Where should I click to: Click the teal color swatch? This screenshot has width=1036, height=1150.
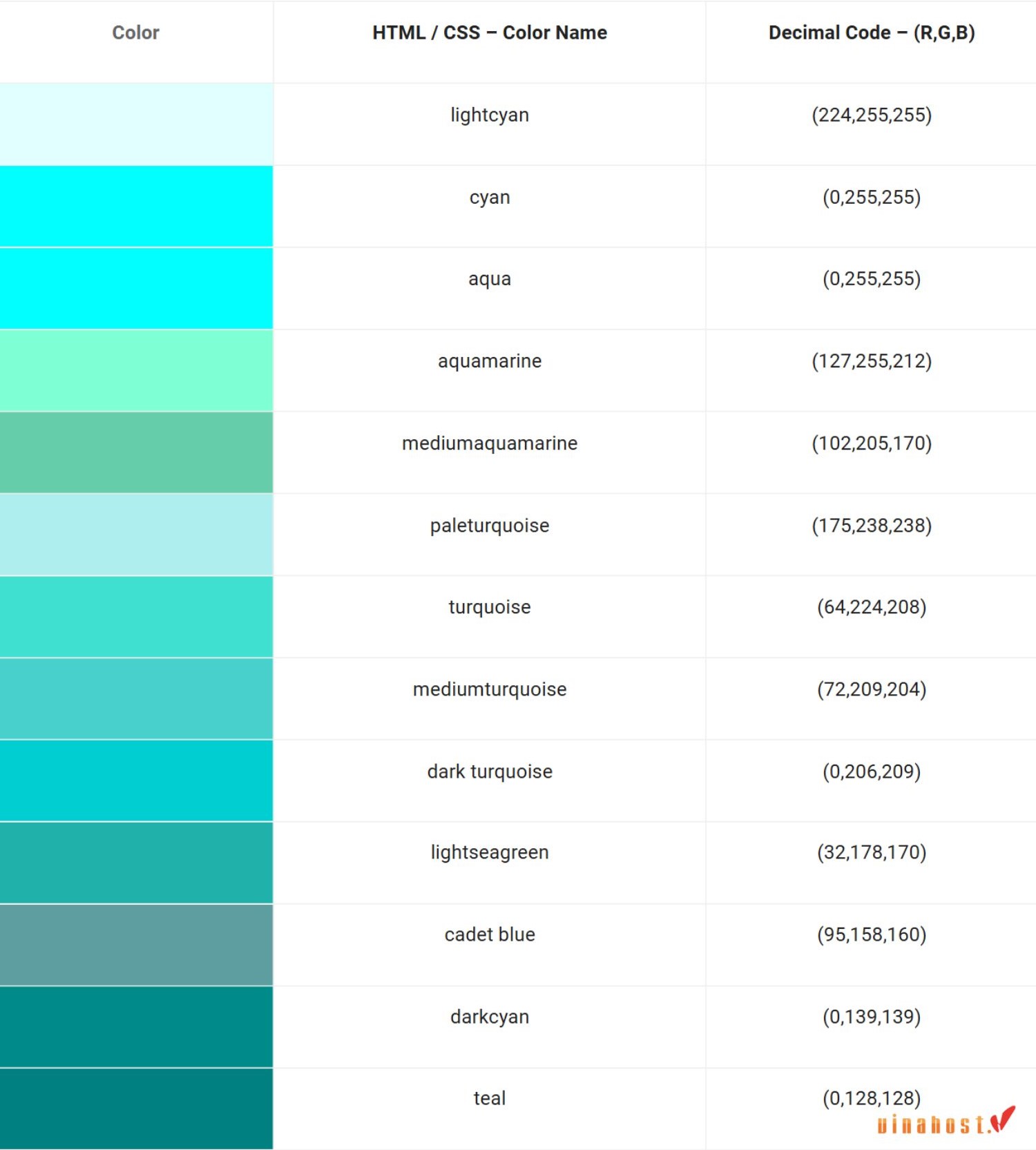136,1109
